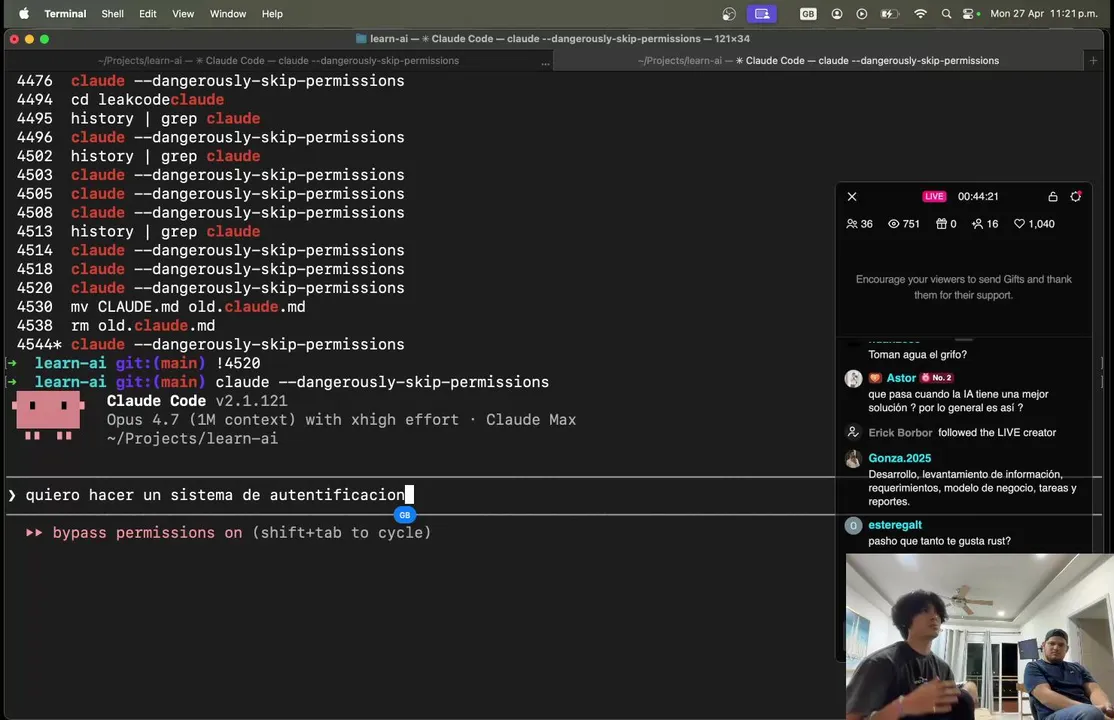The height and width of the screenshot is (720, 1114).
Task: Click the stream timer 00:44:21
Action: (x=978, y=196)
